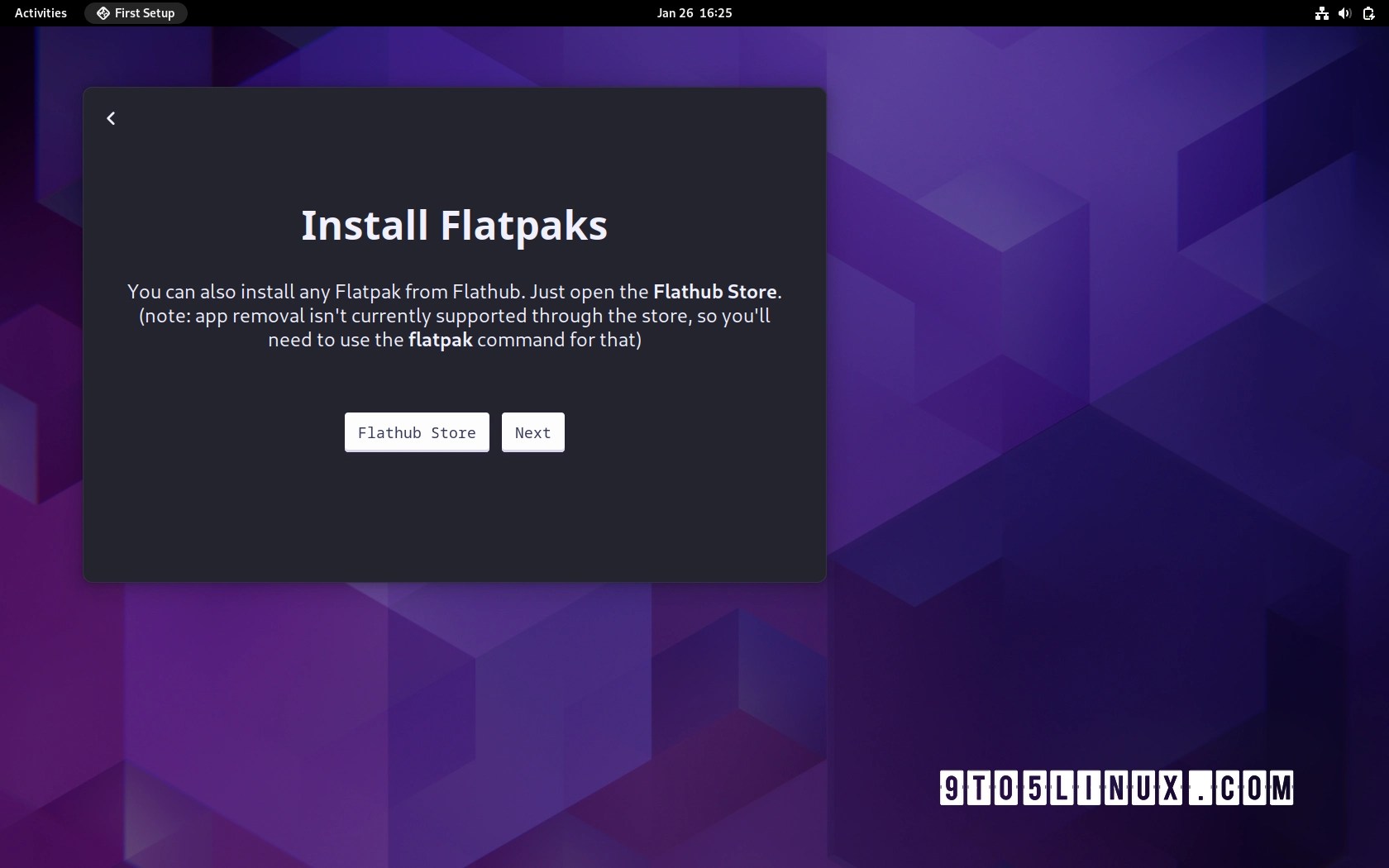The width and height of the screenshot is (1389, 868).
Task: Open the First Setup app menu
Action: 136,13
